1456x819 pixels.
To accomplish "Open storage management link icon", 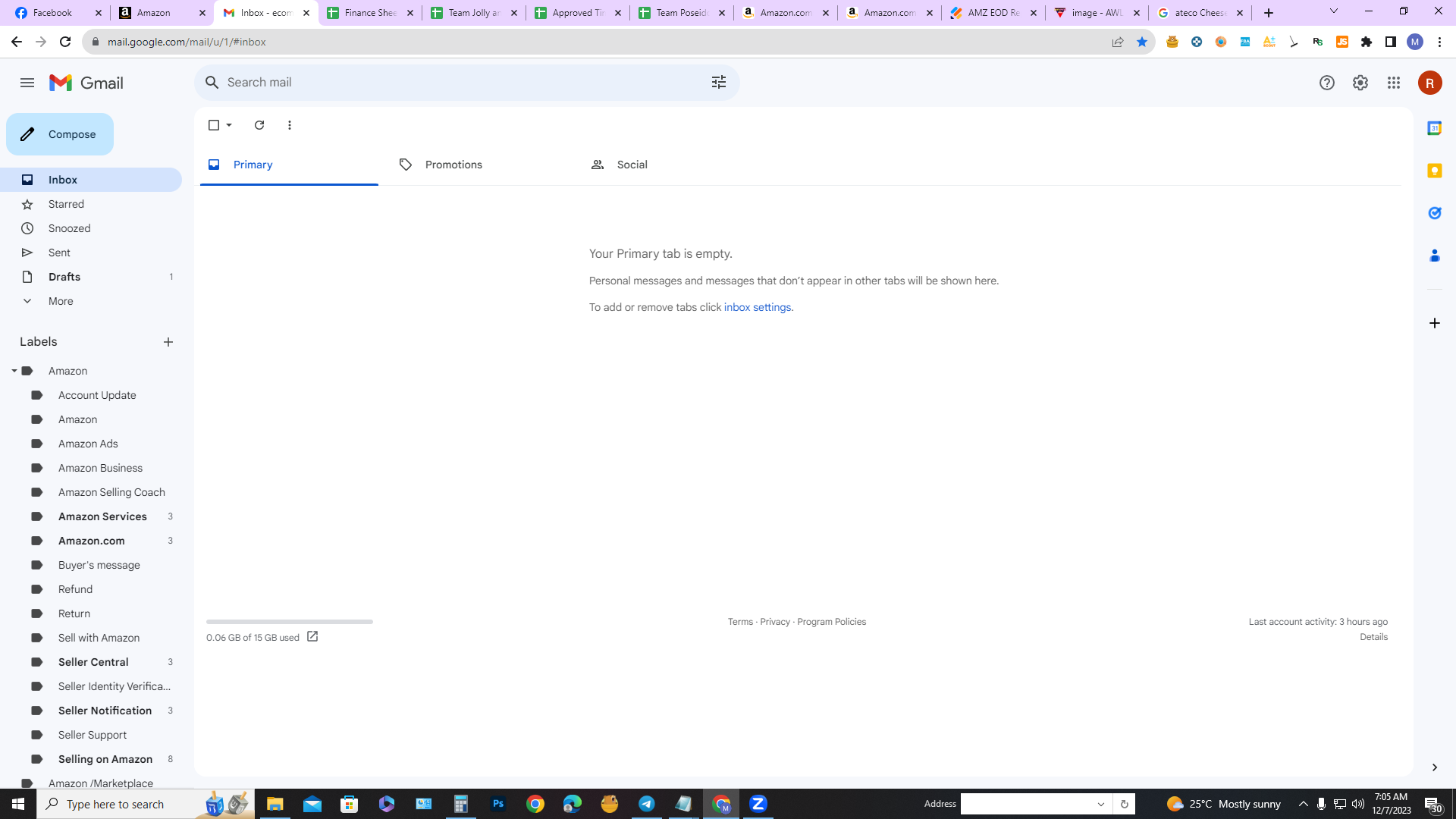I will tap(312, 637).
